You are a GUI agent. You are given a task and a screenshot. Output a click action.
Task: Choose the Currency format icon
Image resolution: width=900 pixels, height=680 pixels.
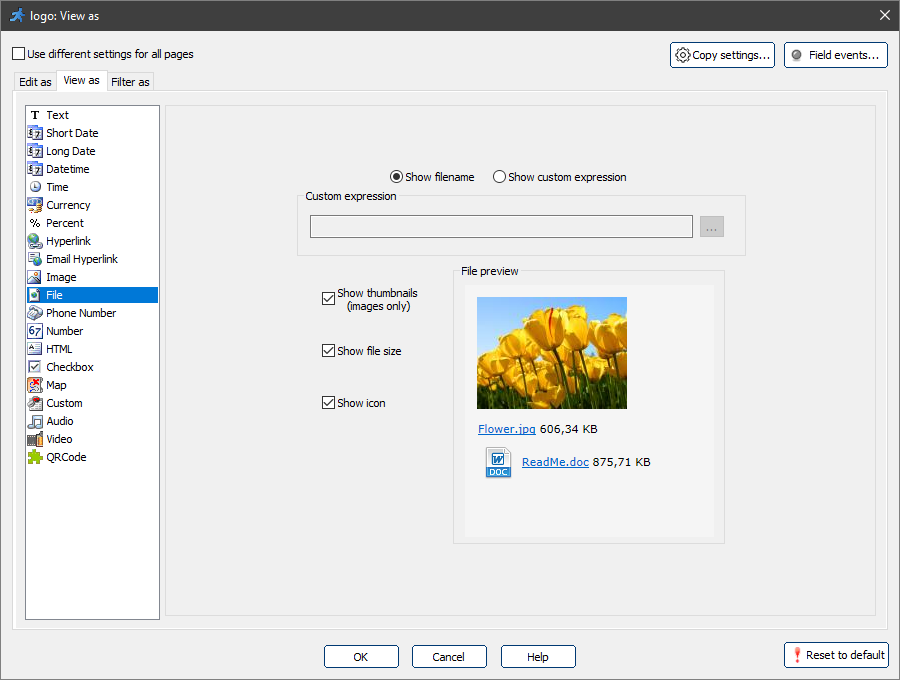35,204
